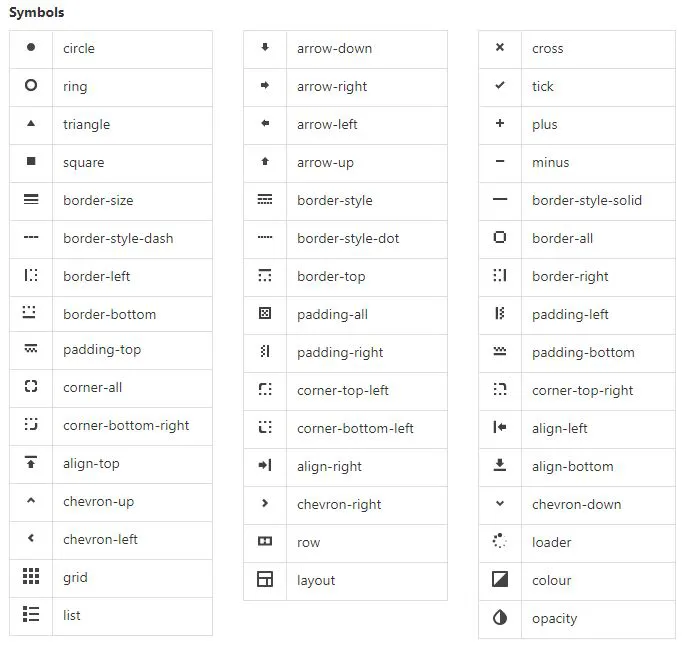This screenshot has width=691, height=645.
Task: Pick the corner-top-left icon
Action: point(265,389)
